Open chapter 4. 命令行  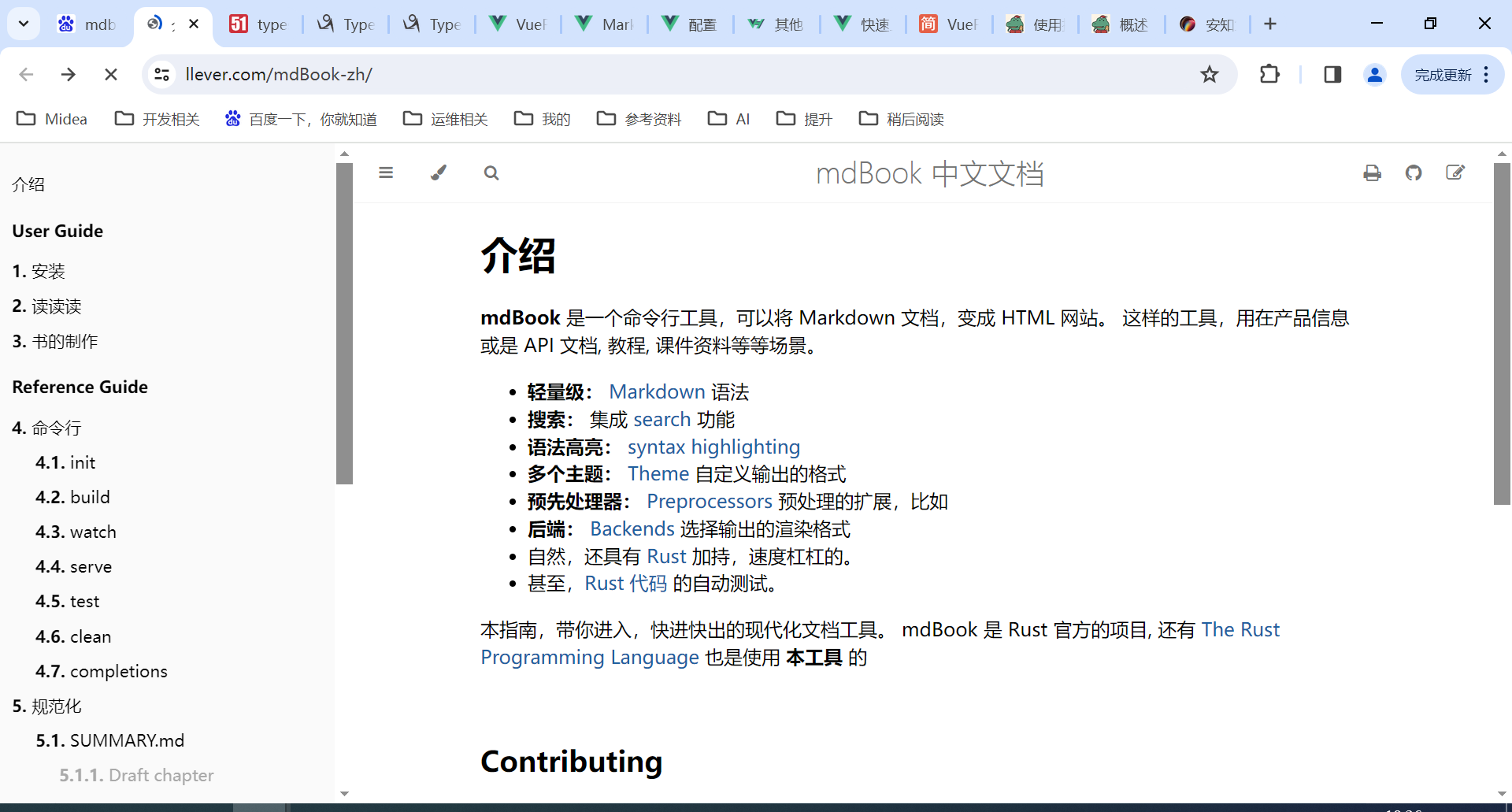point(46,428)
